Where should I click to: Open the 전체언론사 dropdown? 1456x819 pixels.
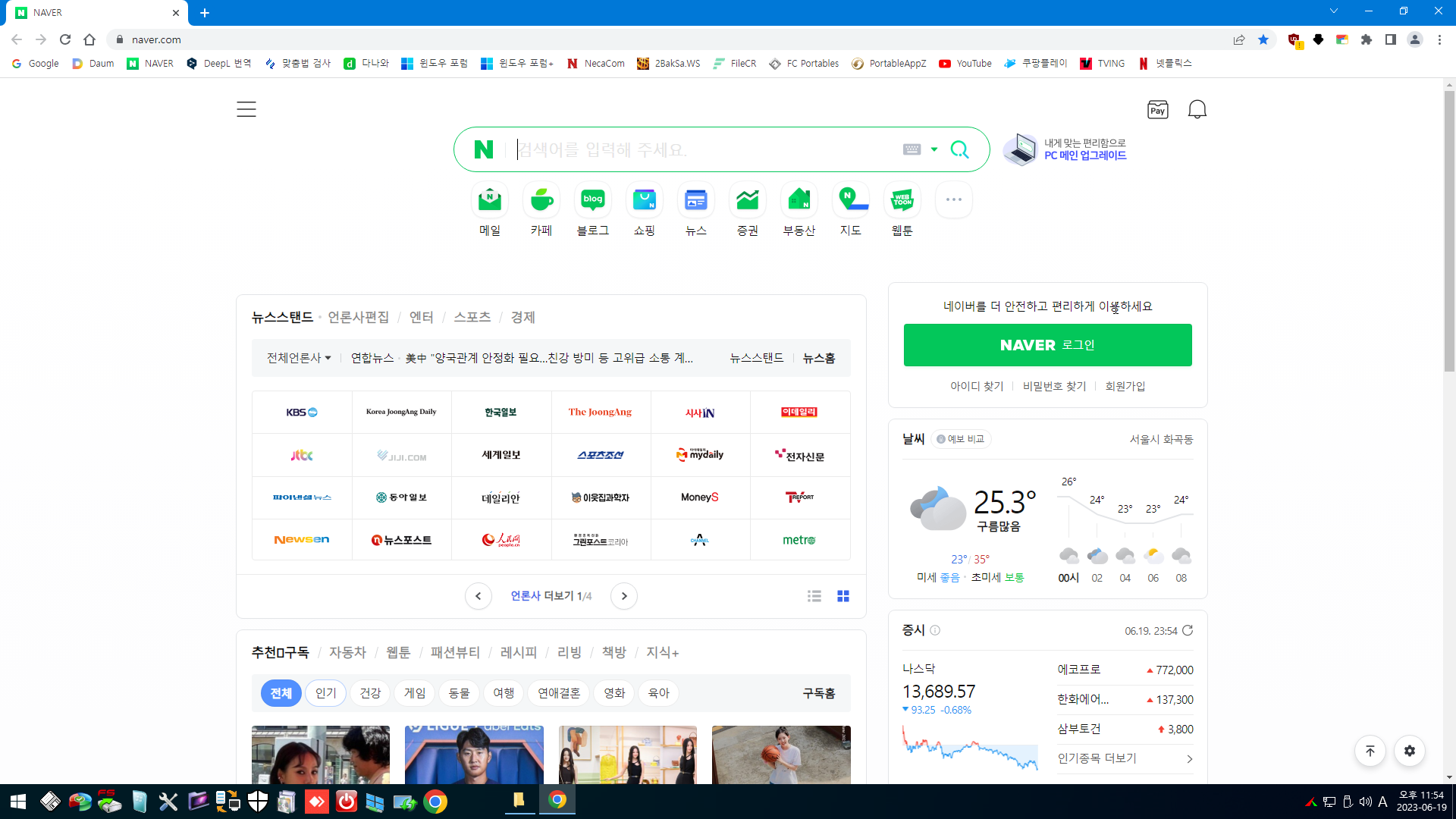[x=299, y=358]
